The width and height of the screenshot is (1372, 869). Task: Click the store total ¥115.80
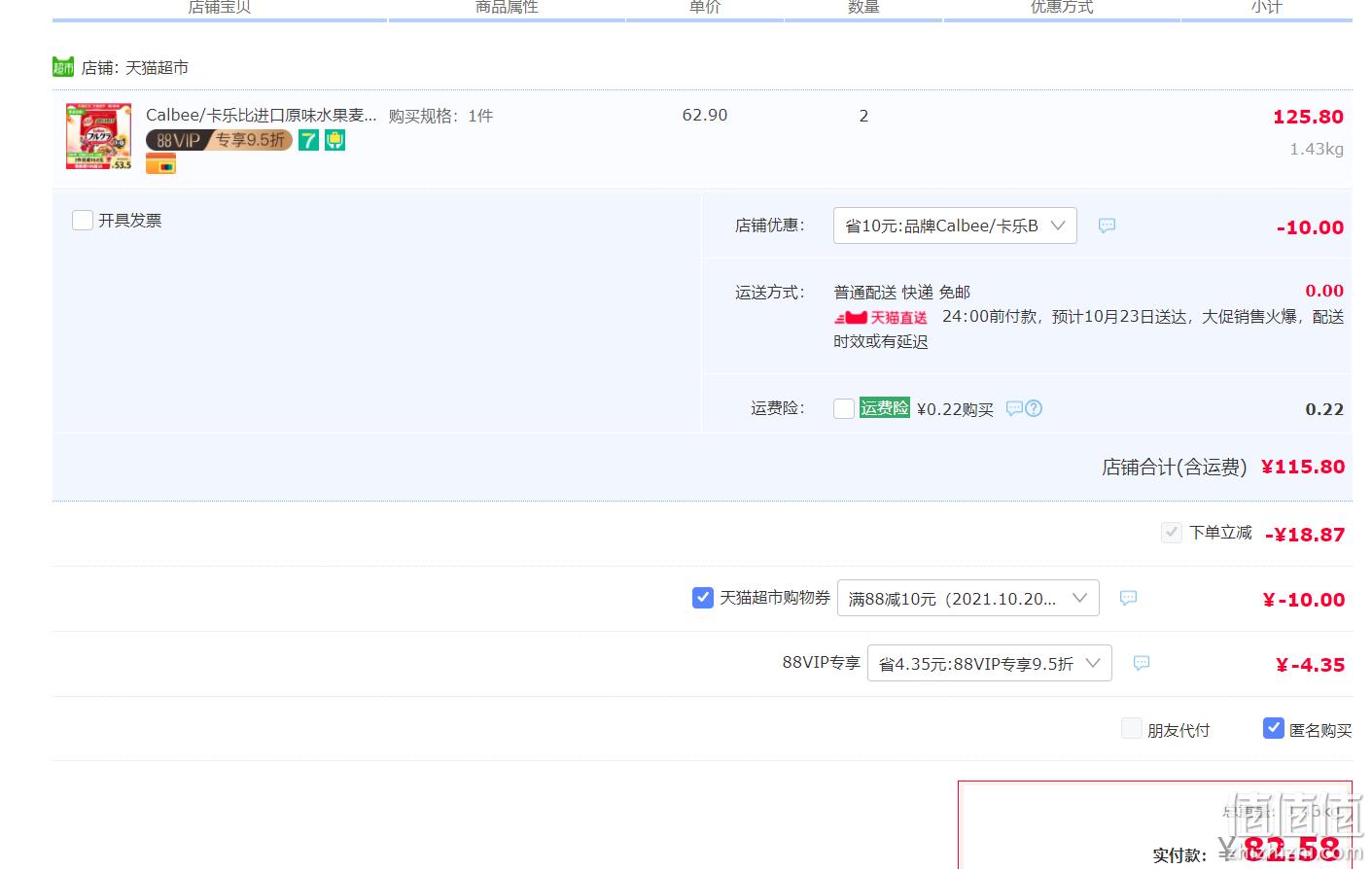point(1303,467)
